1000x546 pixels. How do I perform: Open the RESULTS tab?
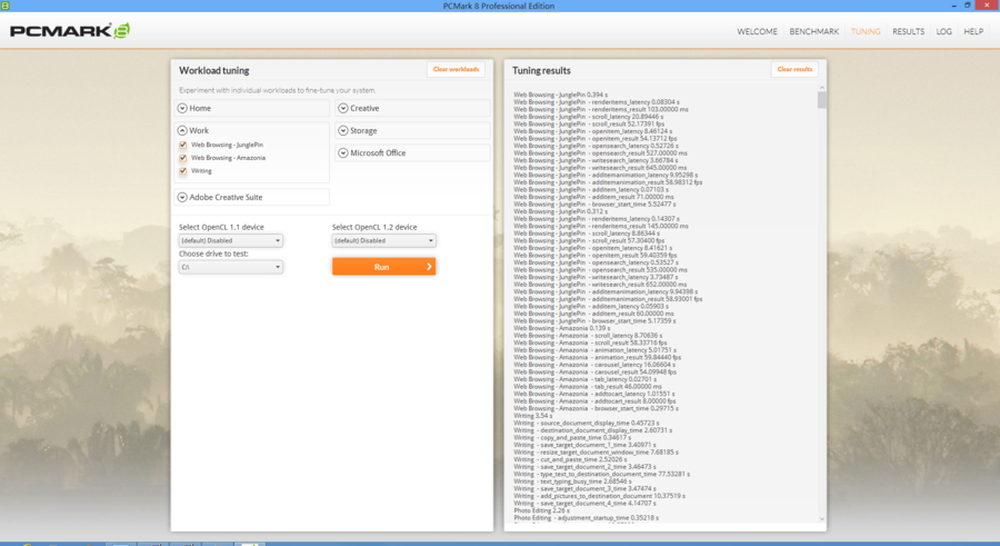point(908,31)
